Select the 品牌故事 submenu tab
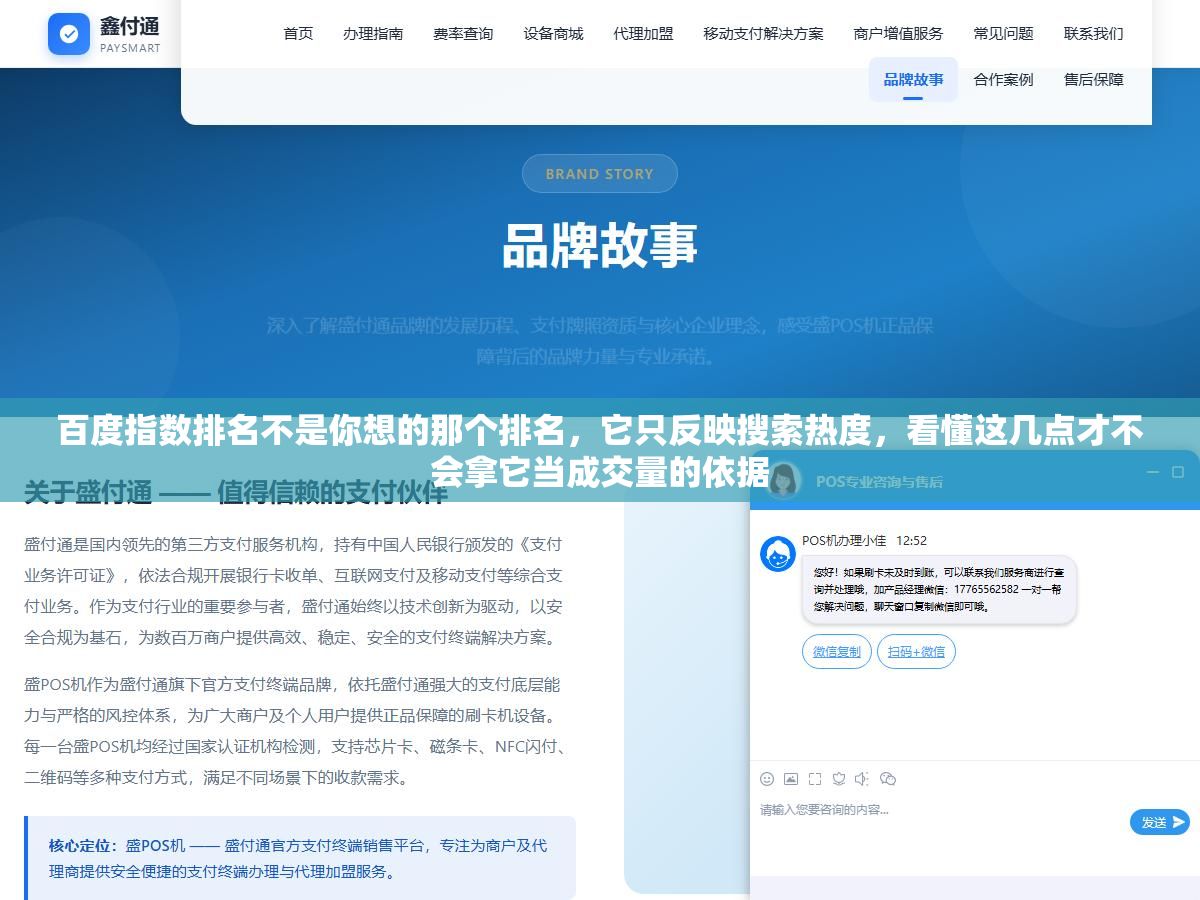1200x900 pixels. (x=913, y=79)
